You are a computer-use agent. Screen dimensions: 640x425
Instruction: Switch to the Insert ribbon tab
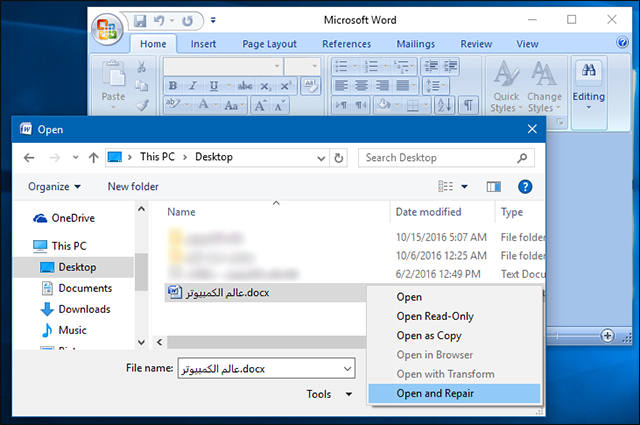(x=203, y=44)
